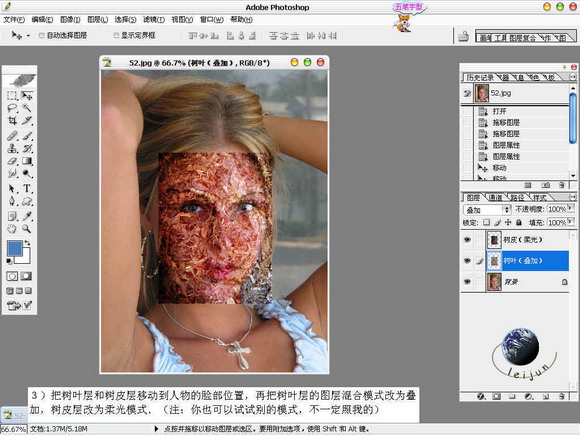The image size is (580, 435).
Task: Select the Eyedropper tool
Action: point(27,216)
